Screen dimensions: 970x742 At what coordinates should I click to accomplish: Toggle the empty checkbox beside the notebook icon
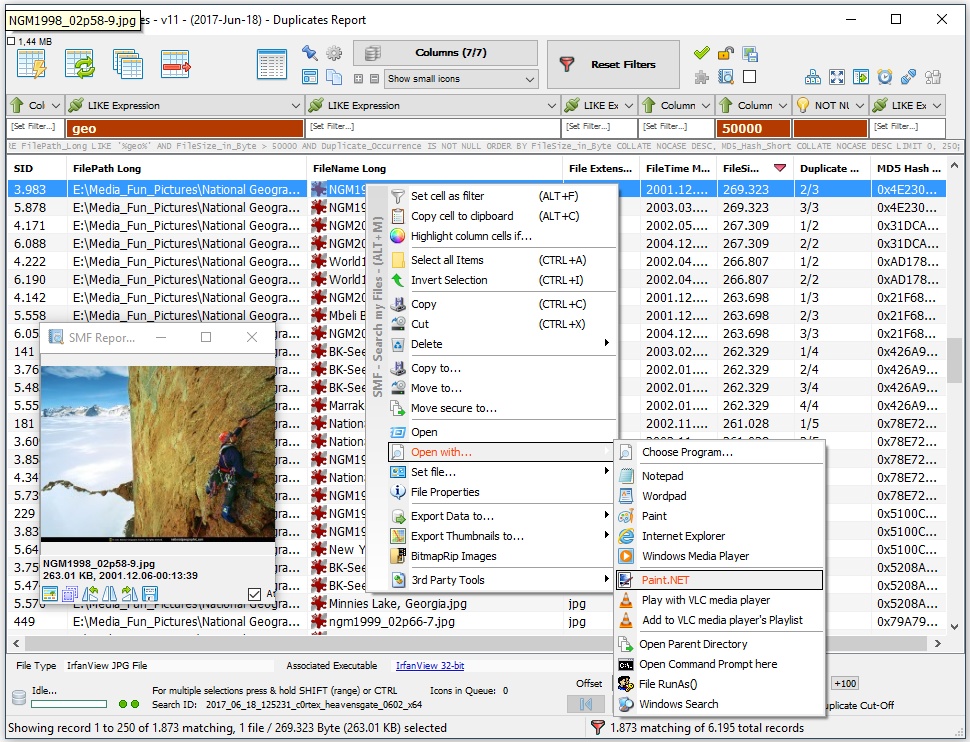(x=750, y=77)
